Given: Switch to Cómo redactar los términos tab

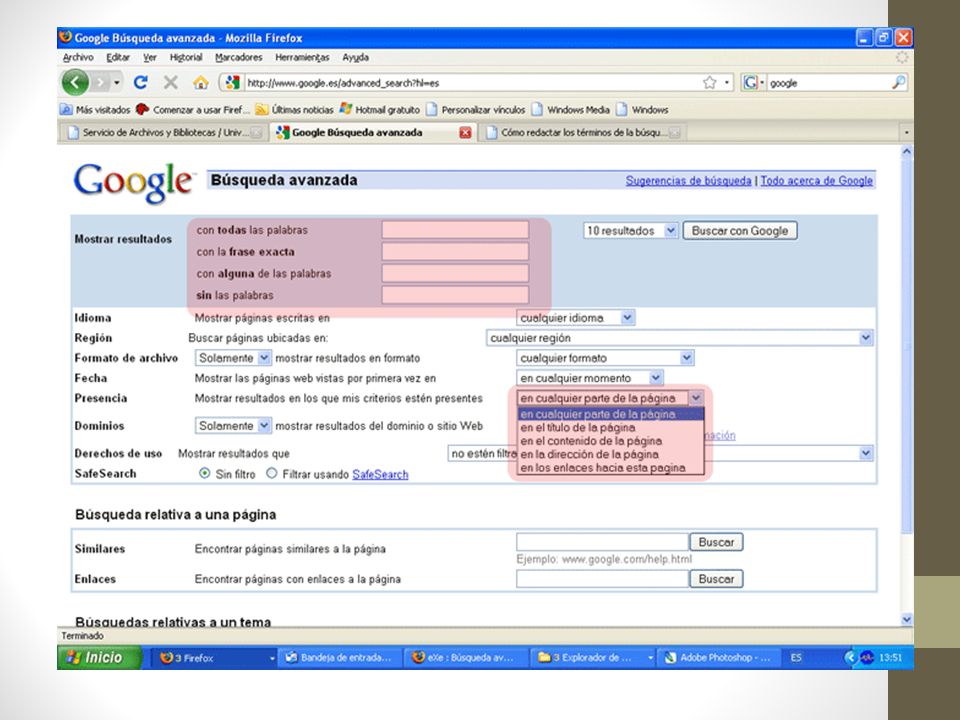Looking at the screenshot, I should click(x=583, y=132).
